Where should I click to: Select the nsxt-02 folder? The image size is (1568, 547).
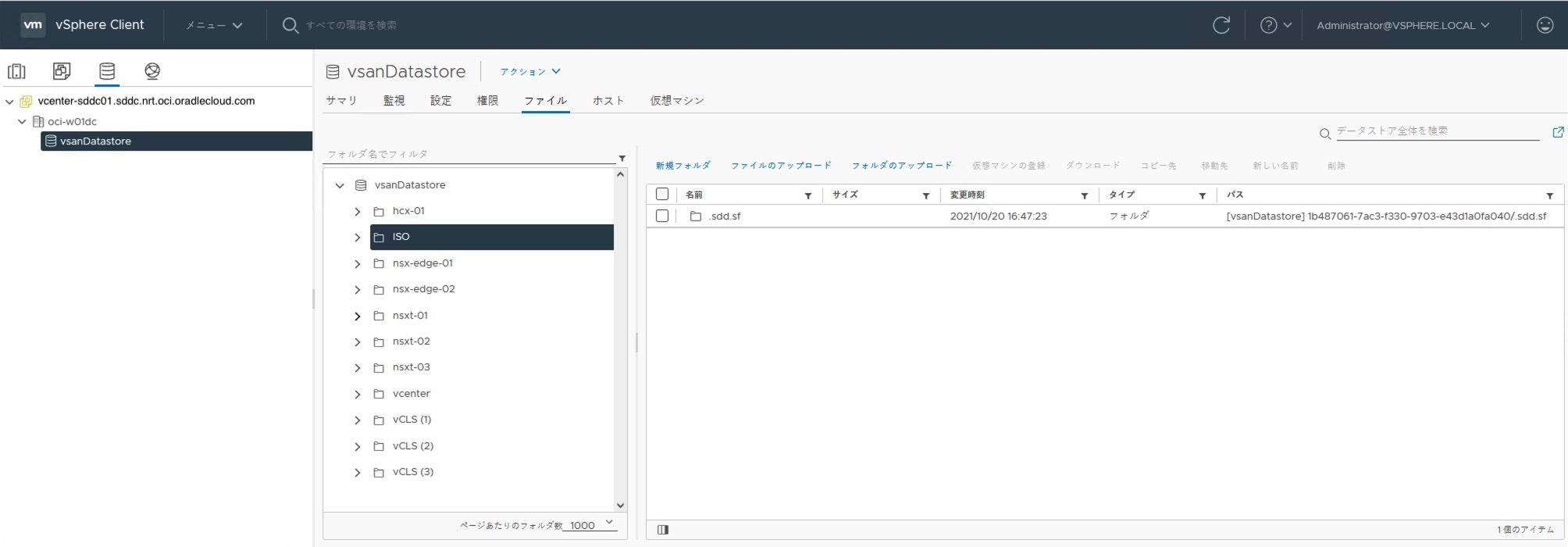click(411, 341)
